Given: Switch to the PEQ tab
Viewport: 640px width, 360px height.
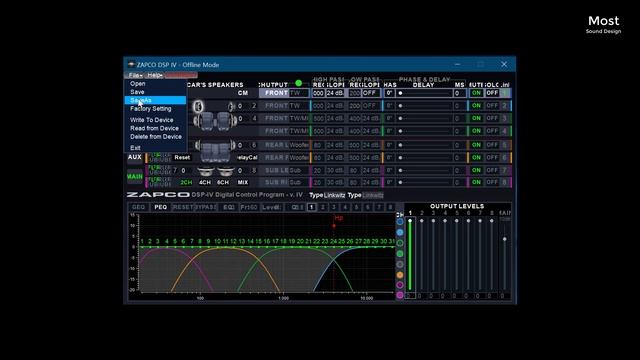Looking at the screenshot, I should point(160,207).
